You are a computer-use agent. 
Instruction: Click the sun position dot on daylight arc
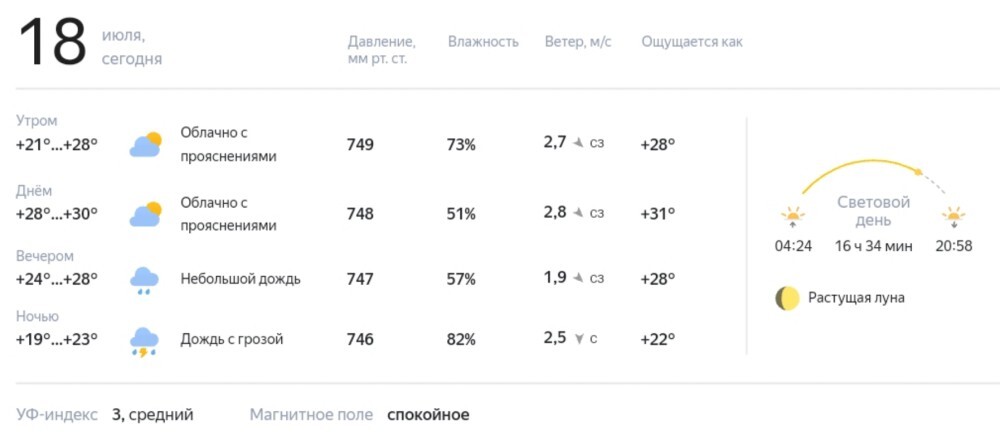click(x=918, y=172)
